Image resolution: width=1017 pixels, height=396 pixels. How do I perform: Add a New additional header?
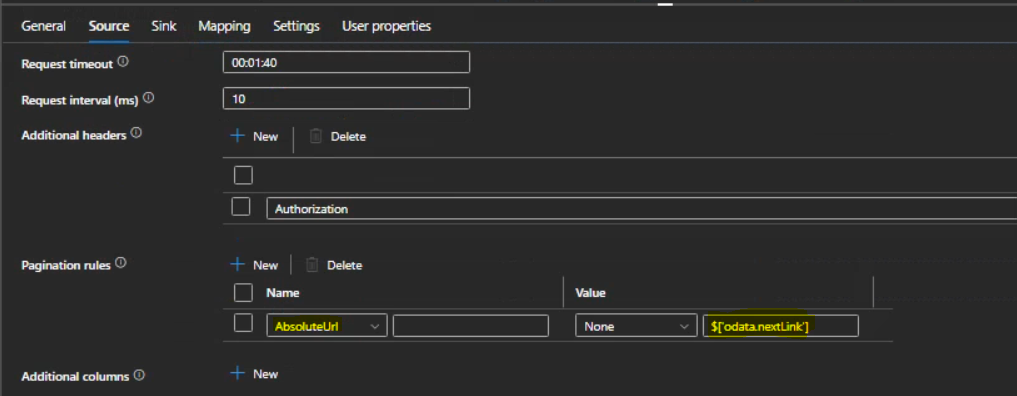tap(255, 136)
